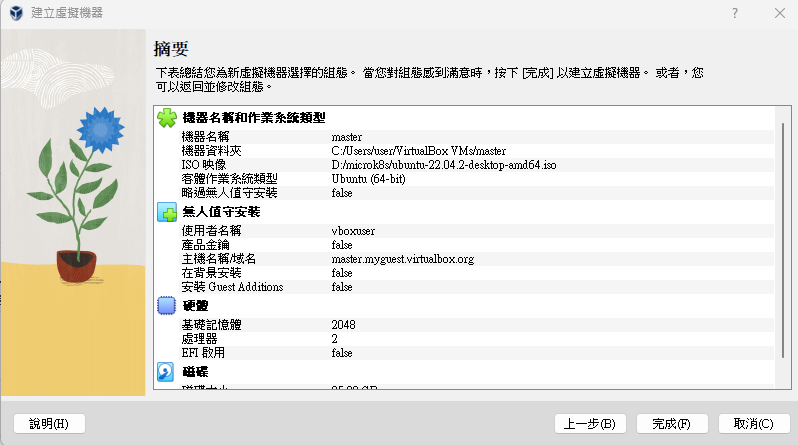Cancel the wizard with 取消(C) button
The image size is (798, 445).
click(x=754, y=424)
